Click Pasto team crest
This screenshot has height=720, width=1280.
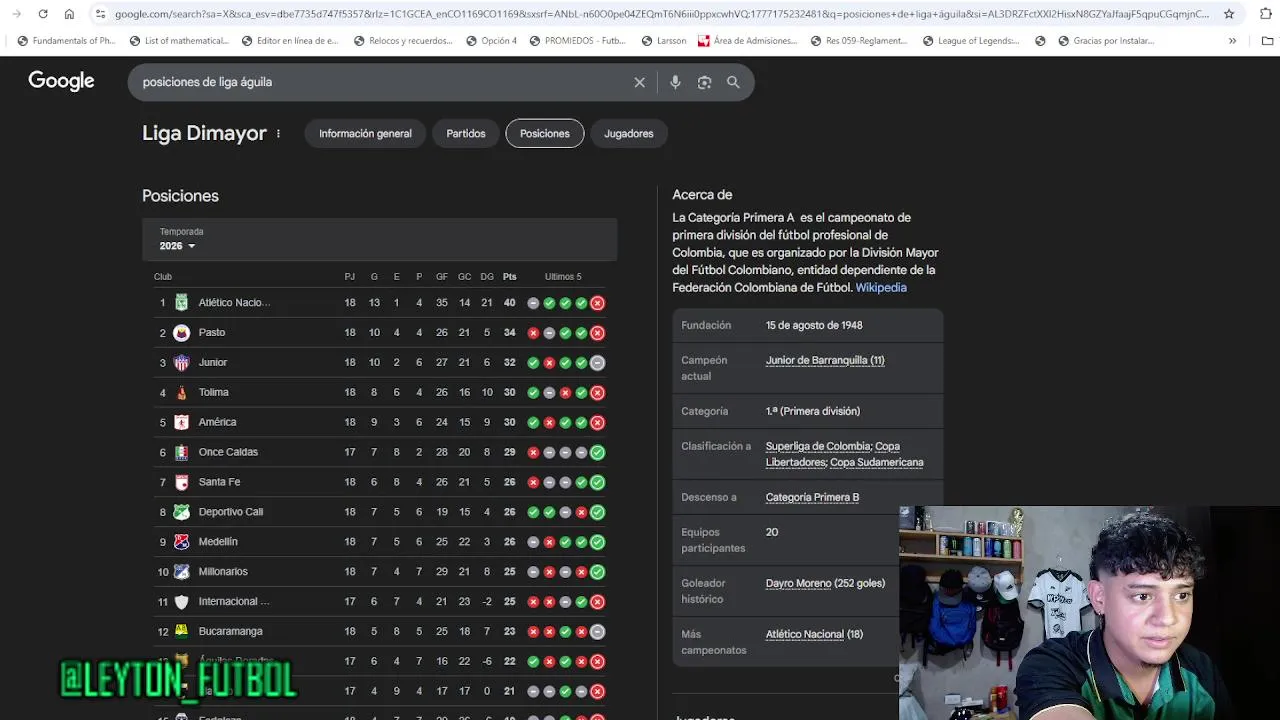pyautogui.click(x=181, y=333)
